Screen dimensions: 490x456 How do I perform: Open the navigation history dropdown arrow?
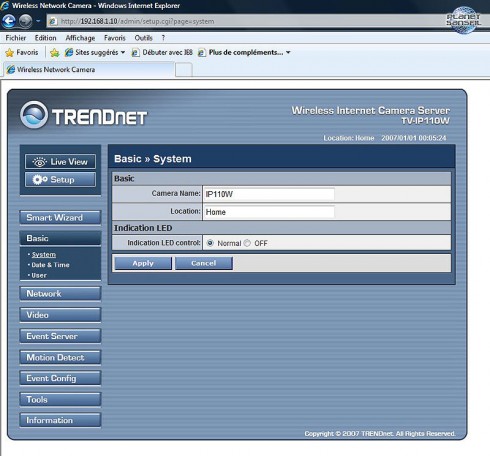pos(38,21)
